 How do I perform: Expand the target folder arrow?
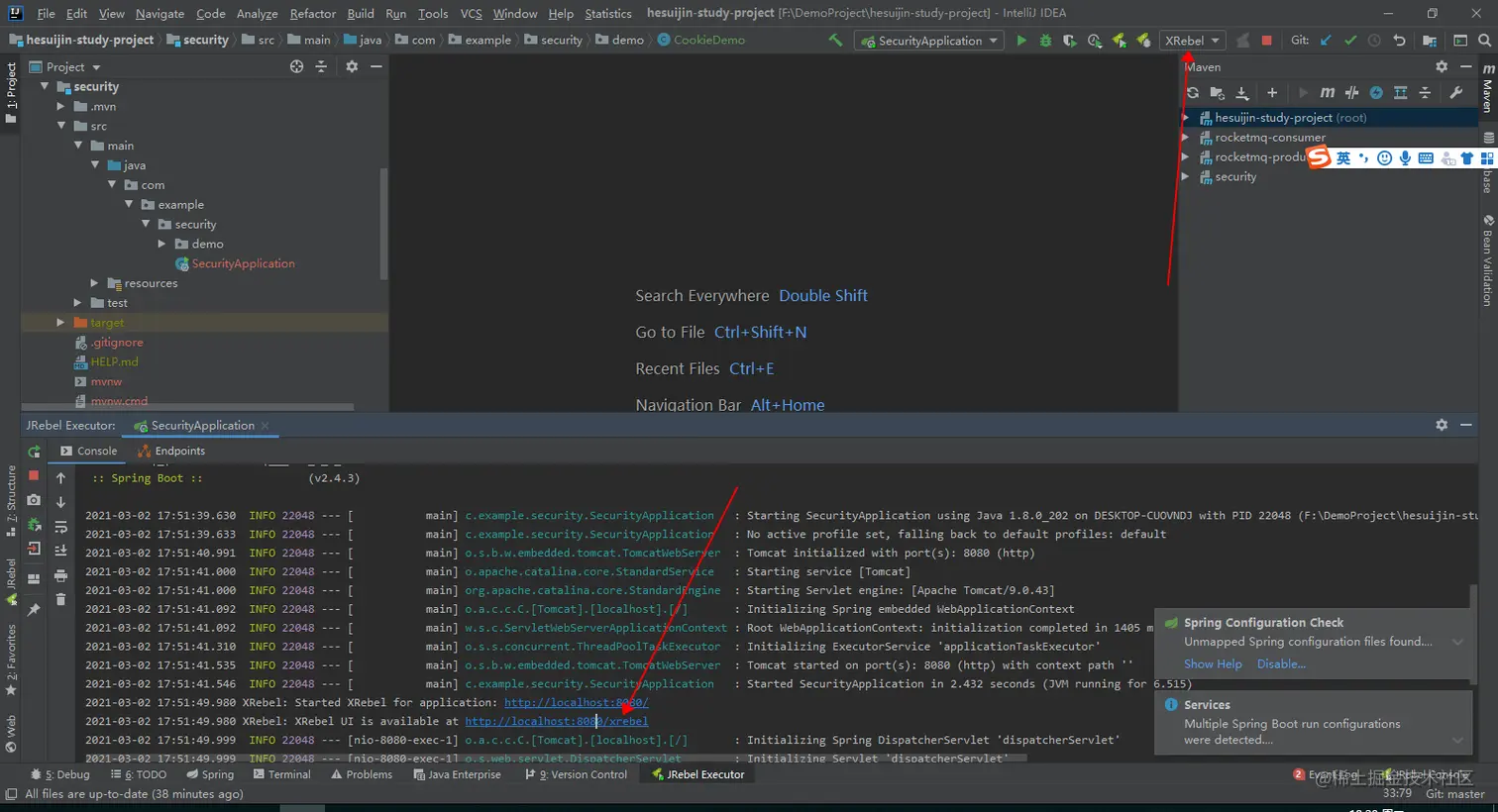coord(61,323)
